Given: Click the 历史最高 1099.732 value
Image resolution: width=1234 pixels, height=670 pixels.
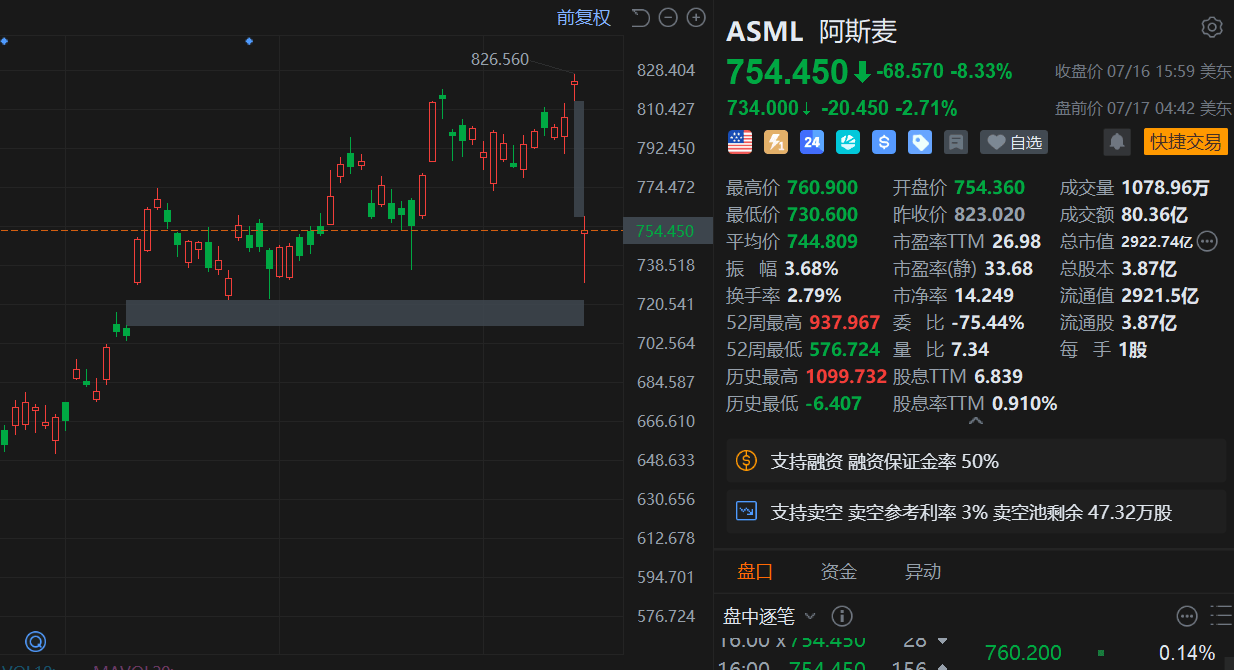Looking at the screenshot, I should [x=847, y=376].
